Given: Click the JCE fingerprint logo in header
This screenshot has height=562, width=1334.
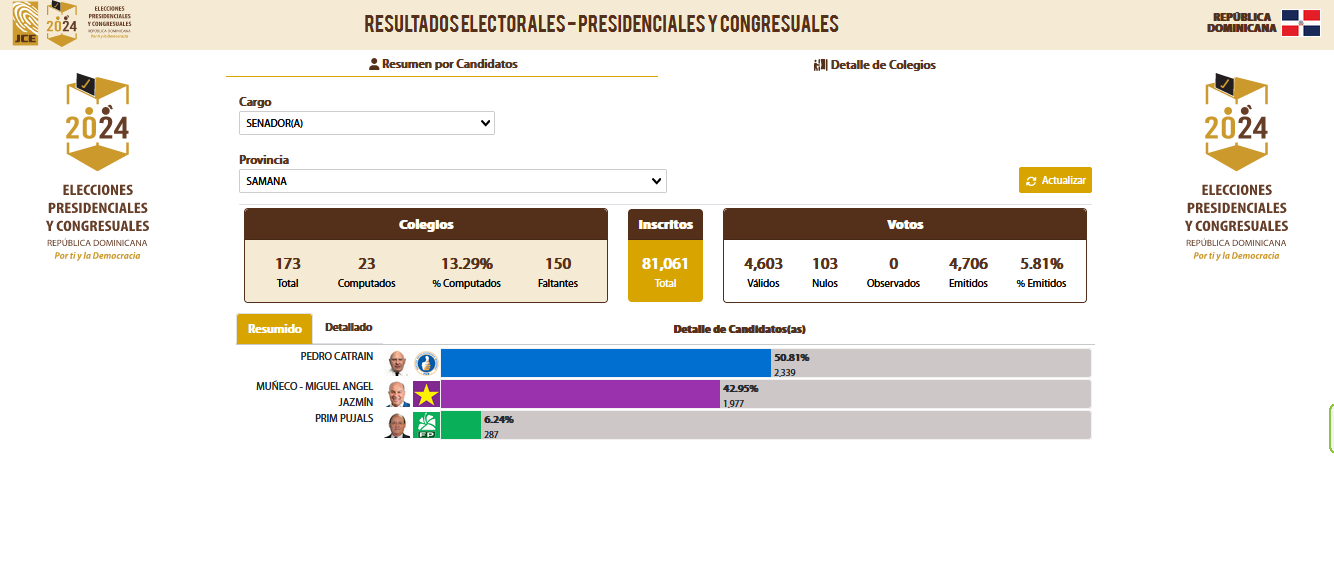Looking at the screenshot, I should pyautogui.click(x=25, y=24).
